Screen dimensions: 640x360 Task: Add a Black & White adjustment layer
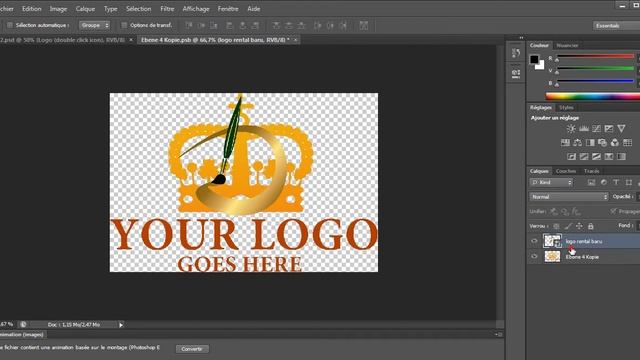[590, 142]
